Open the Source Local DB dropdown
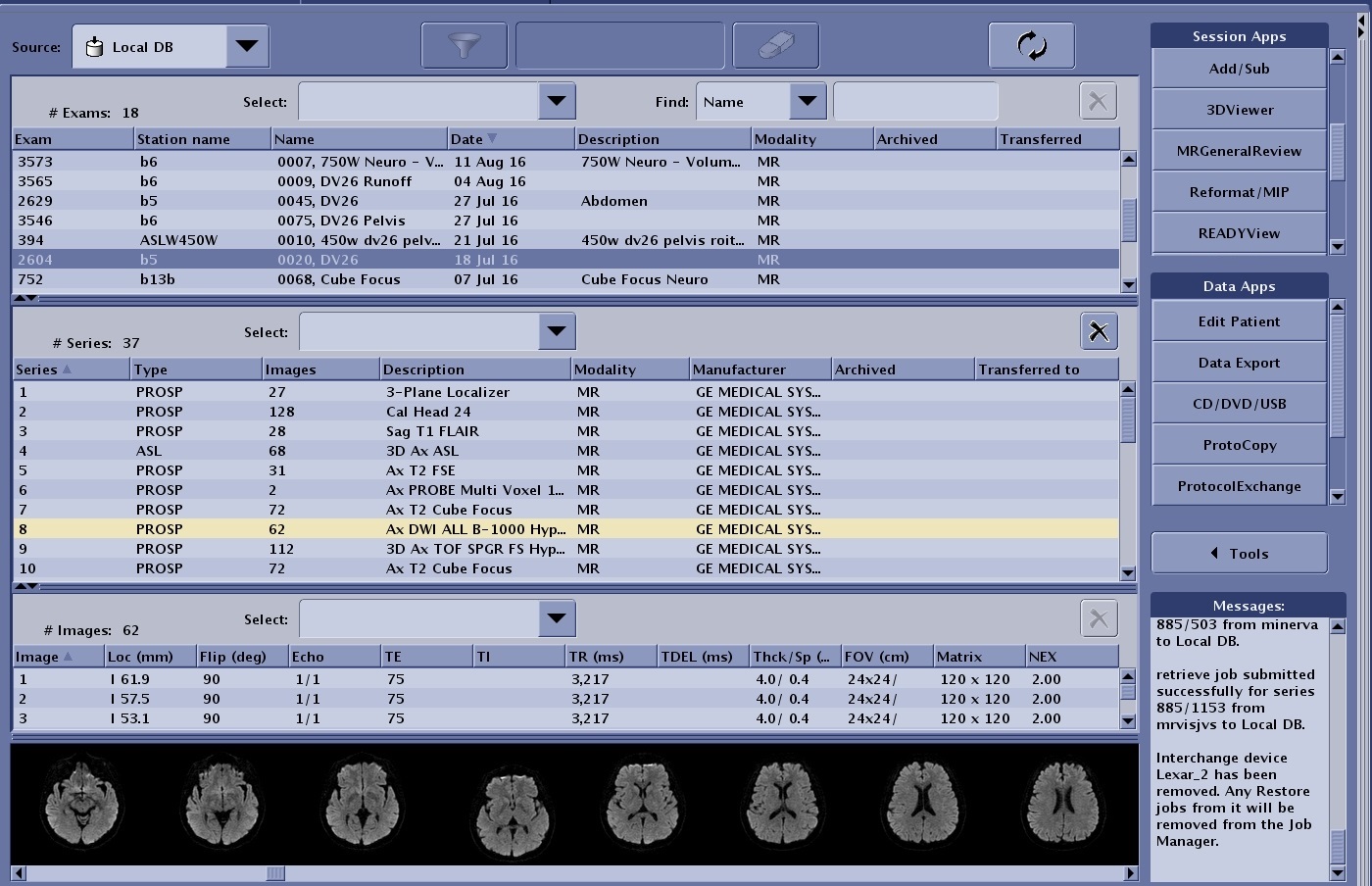 tap(247, 46)
